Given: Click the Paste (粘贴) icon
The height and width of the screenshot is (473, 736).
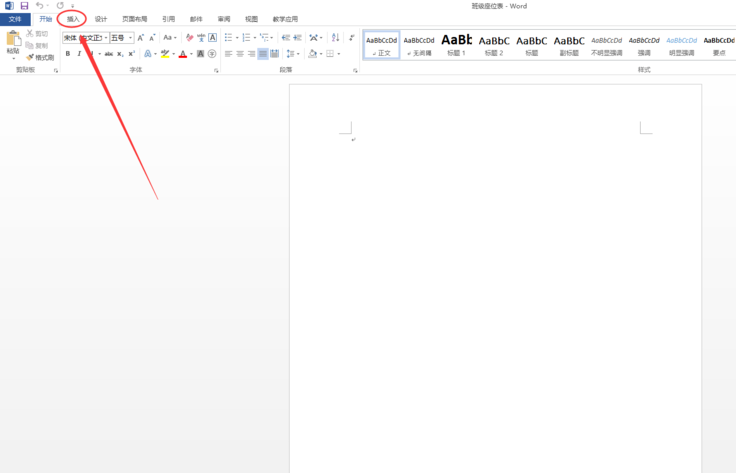Looking at the screenshot, I should pos(13,42).
